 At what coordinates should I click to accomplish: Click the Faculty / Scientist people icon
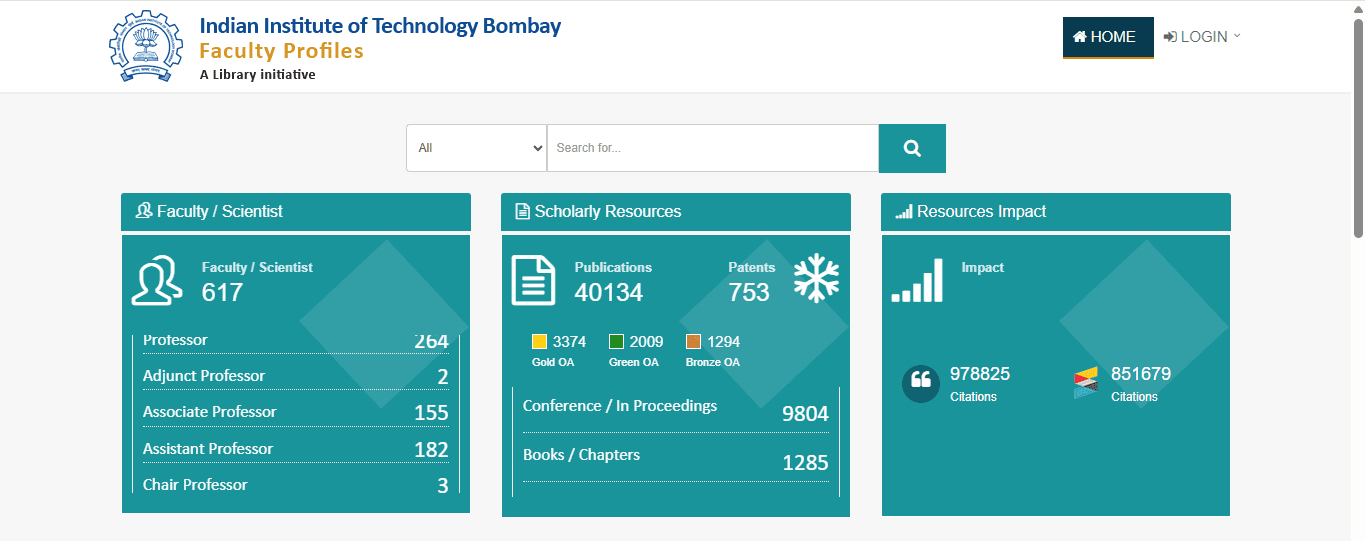[157, 280]
